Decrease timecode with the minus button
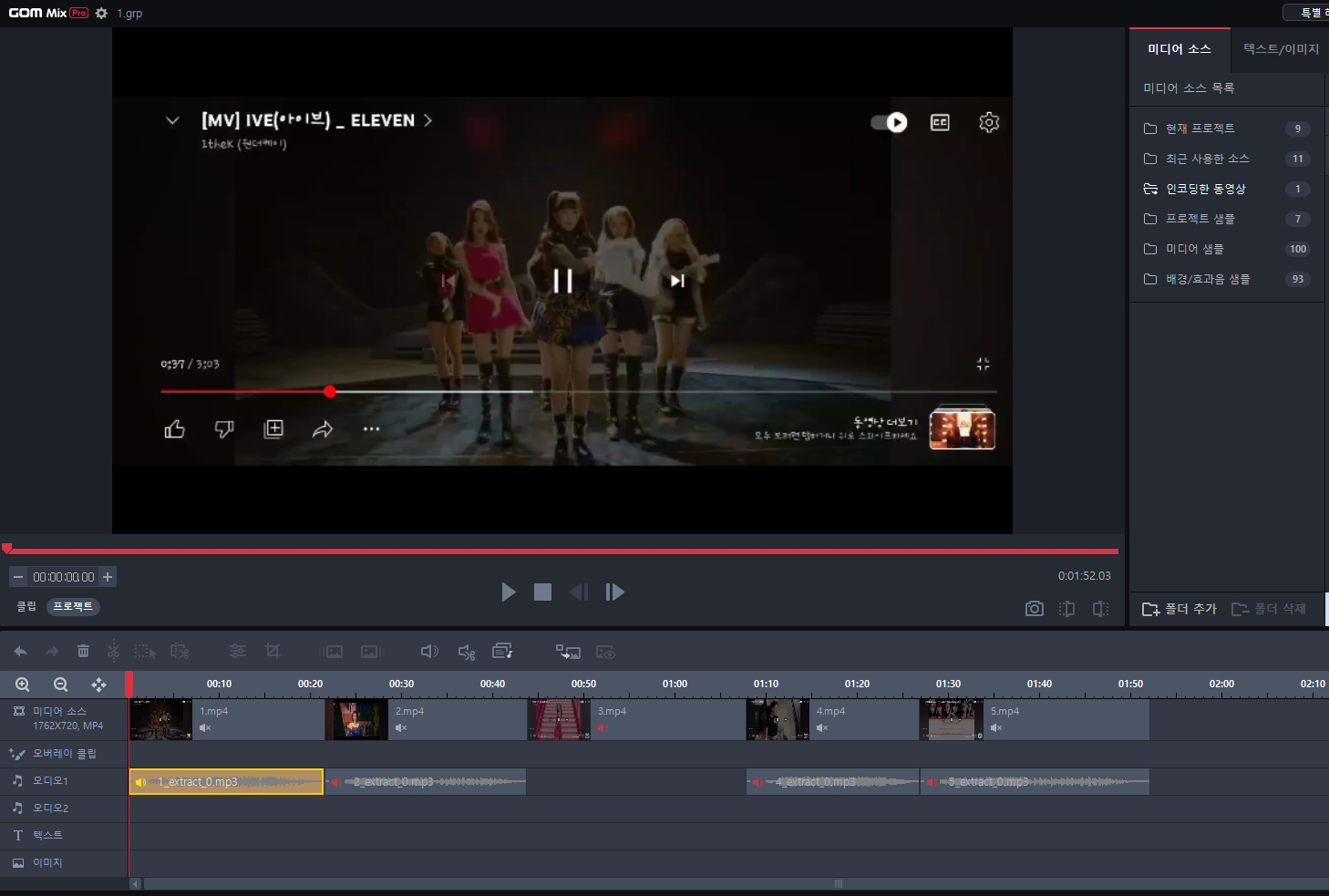 (x=18, y=577)
